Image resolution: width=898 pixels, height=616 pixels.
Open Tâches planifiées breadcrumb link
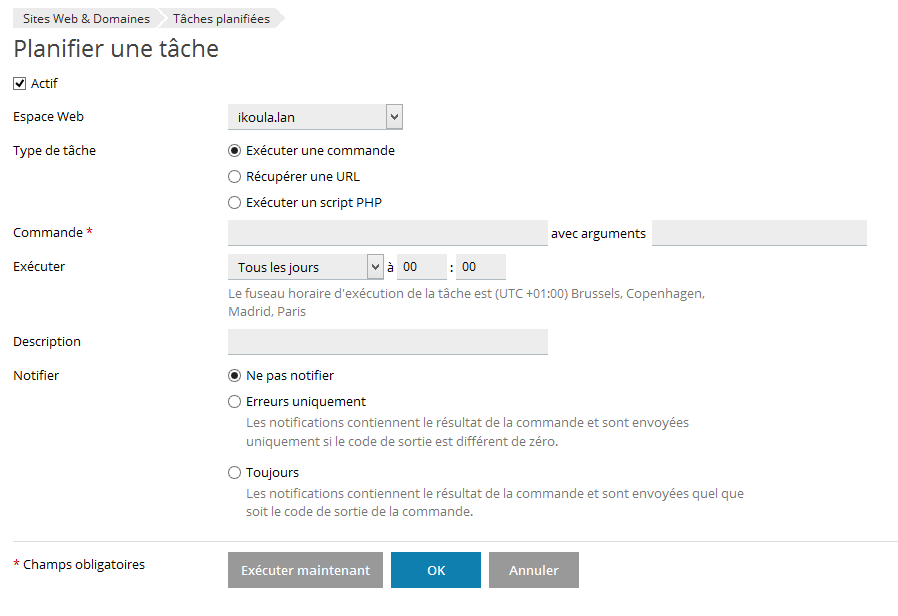(x=221, y=19)
